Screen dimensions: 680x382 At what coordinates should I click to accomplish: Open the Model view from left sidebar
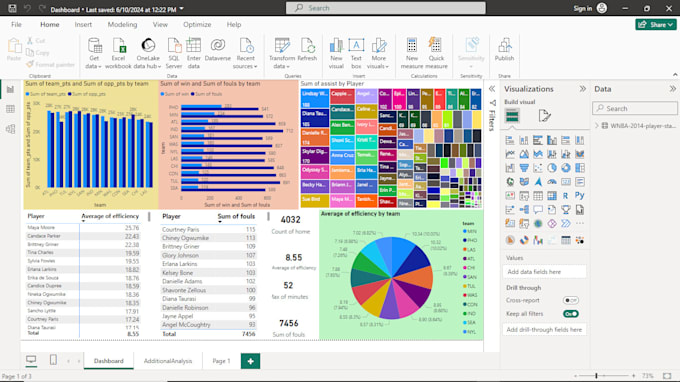click(10, 129)
